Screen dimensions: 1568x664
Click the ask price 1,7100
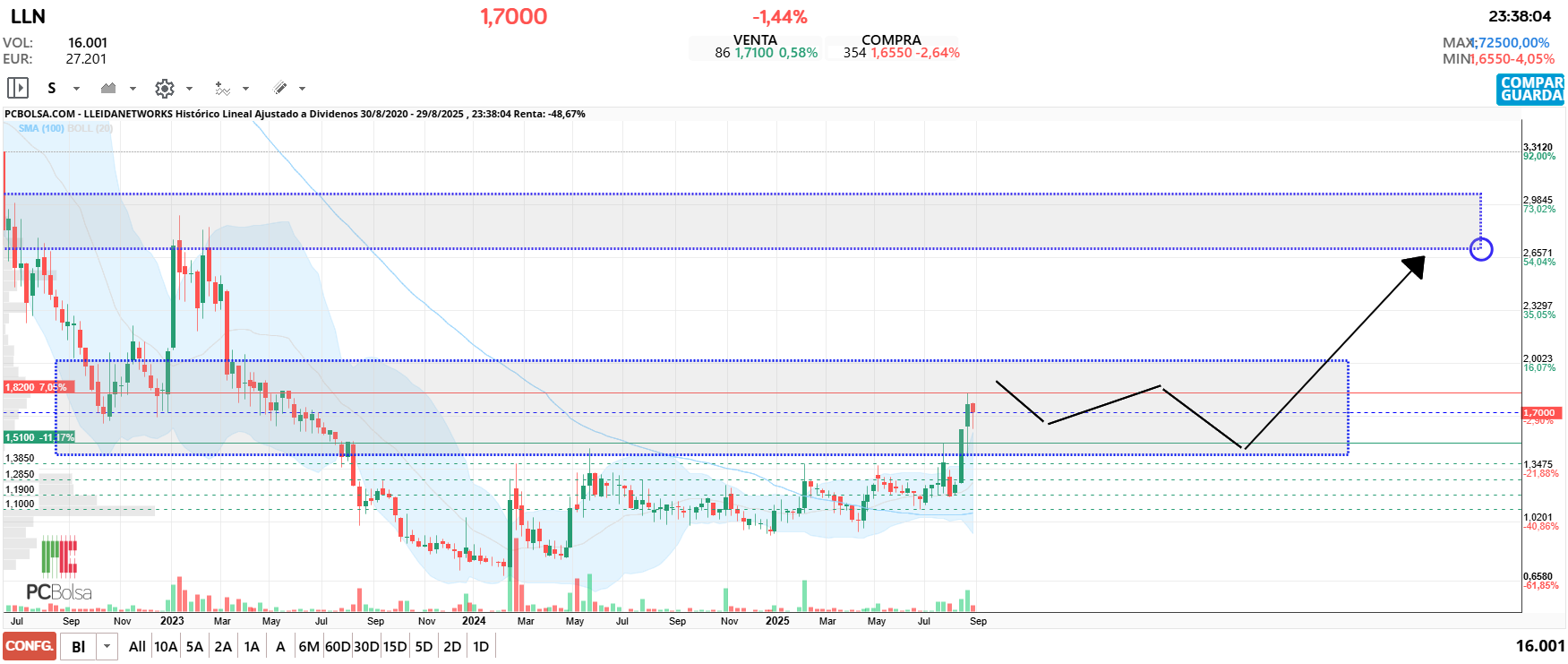pyautogui.click(x=754, y=53)
